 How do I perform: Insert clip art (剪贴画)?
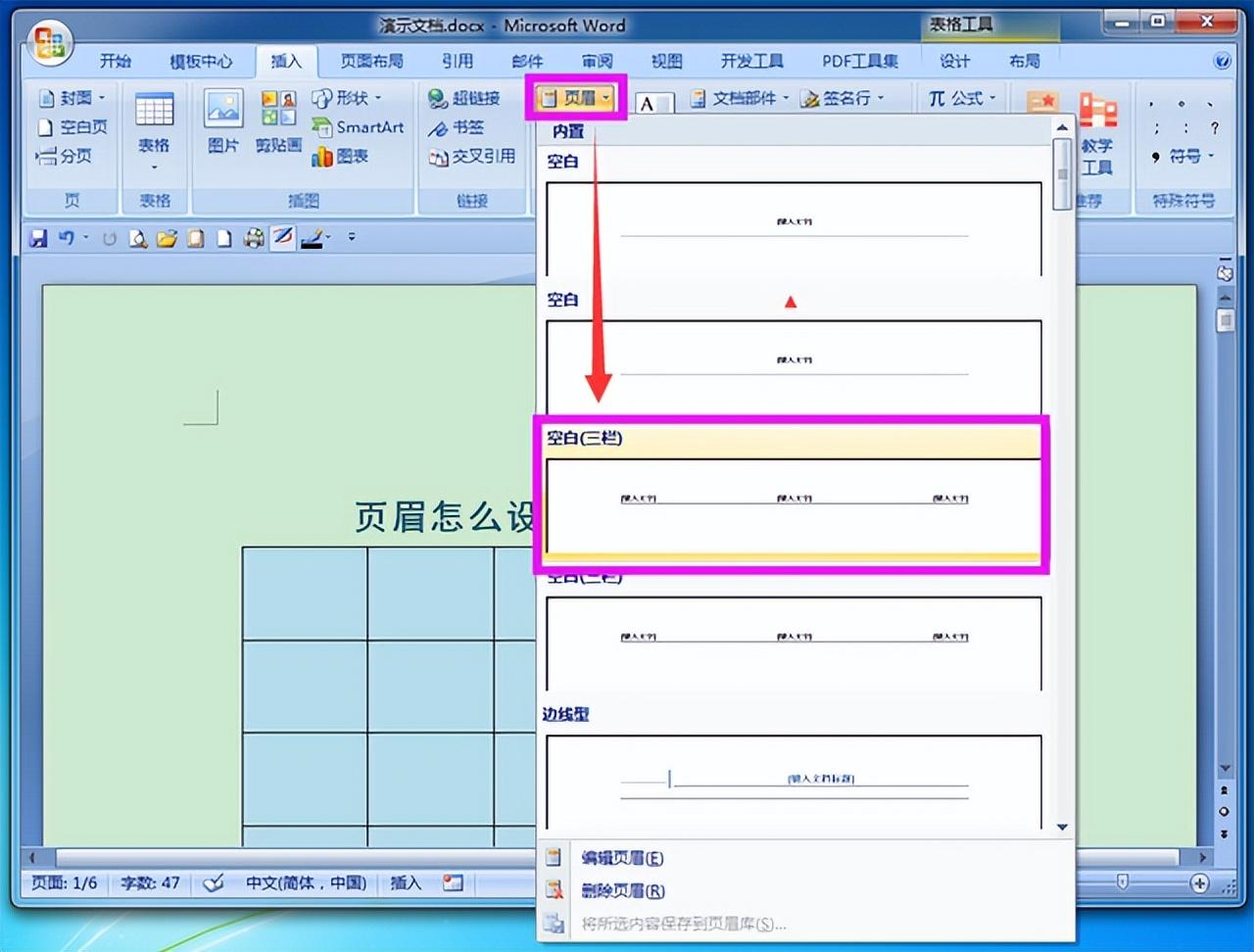278,121
